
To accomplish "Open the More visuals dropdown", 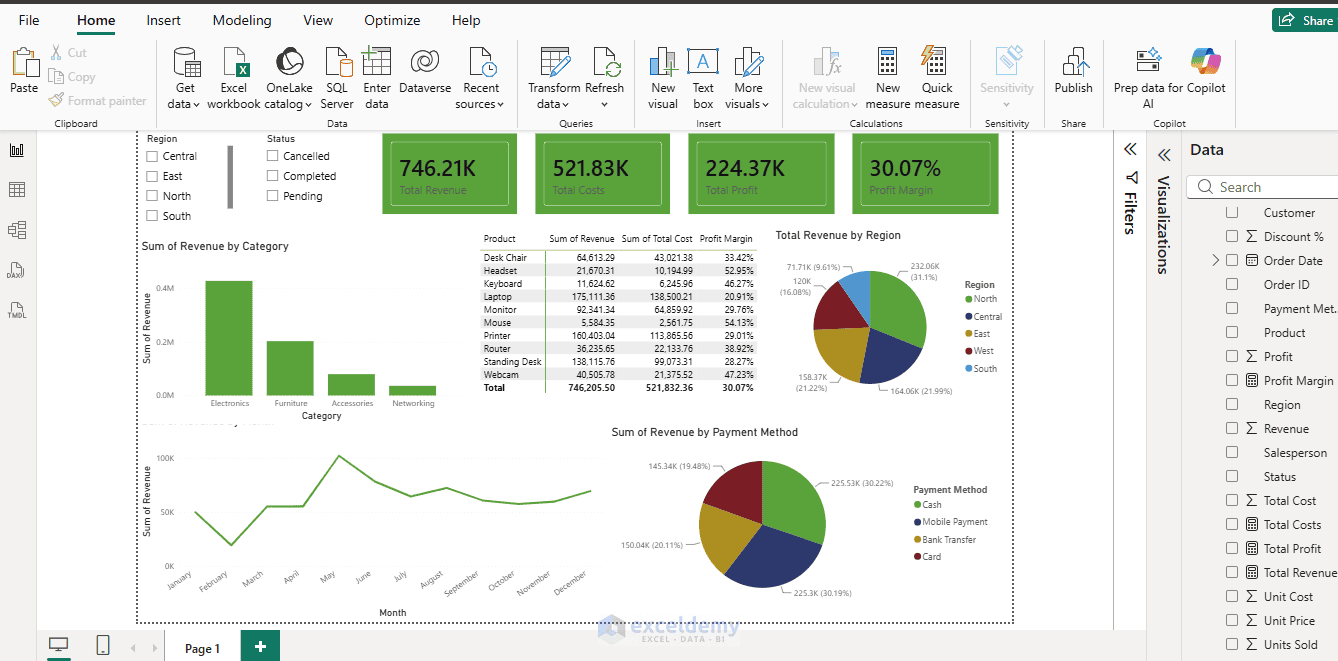I will (x=748, y=104).
